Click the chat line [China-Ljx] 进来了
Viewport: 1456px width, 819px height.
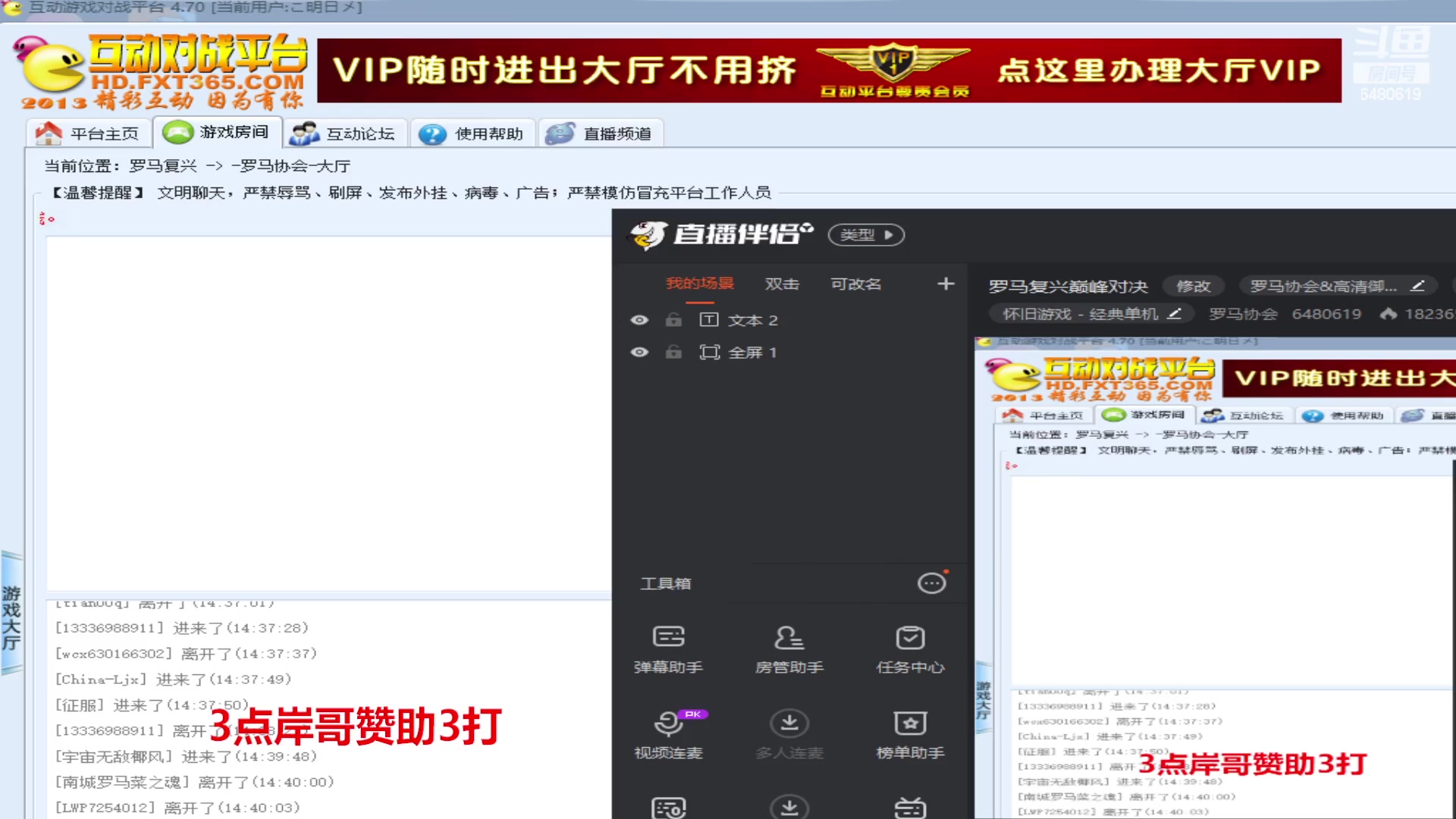point(173,679)
